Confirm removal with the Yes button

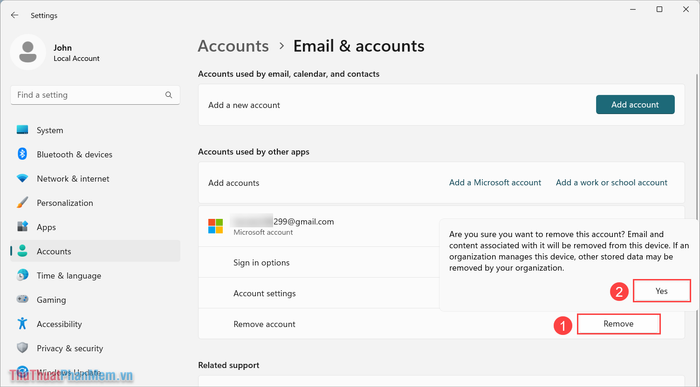coord(662,291)
